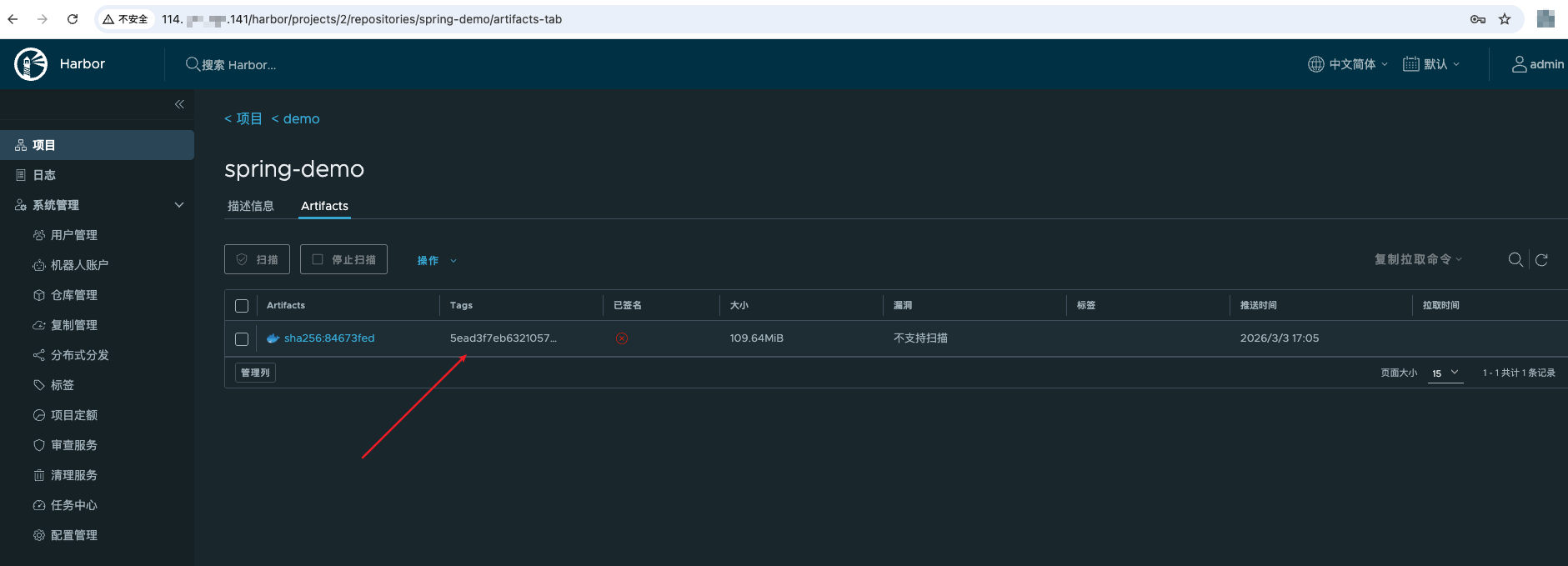Viewport: 1568px width, 566px height.
Task: Click the Artifacts column header
Action: click(x=286, y=305)
